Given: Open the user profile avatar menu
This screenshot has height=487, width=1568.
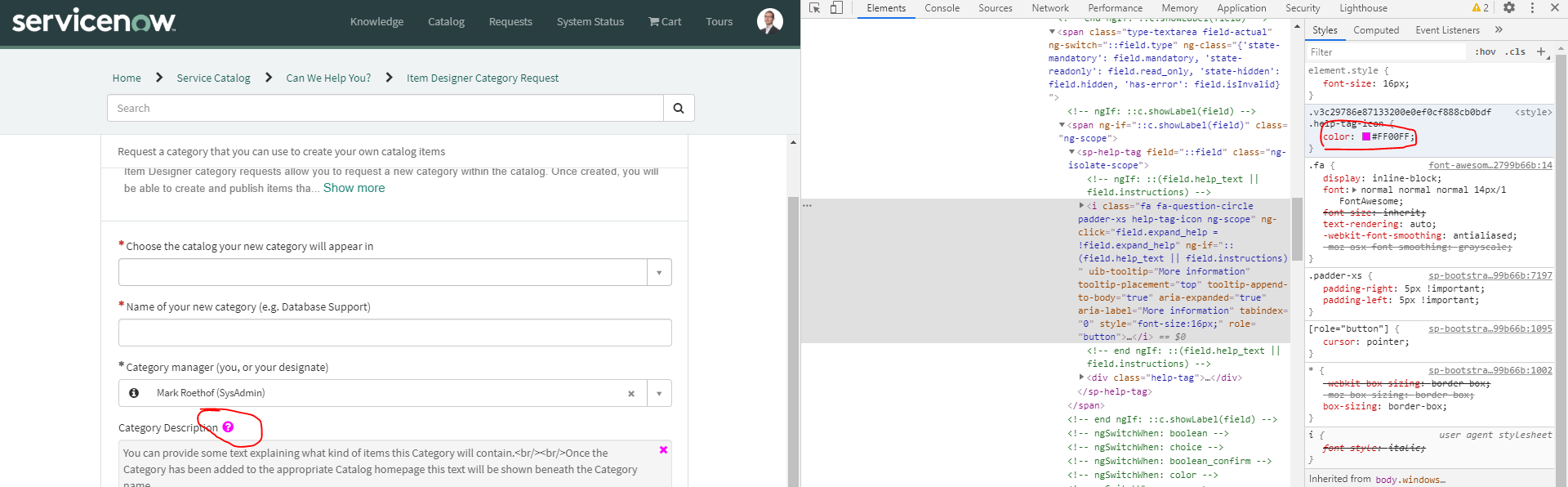Looking at the screenshot, I should (x=769, y=21).
